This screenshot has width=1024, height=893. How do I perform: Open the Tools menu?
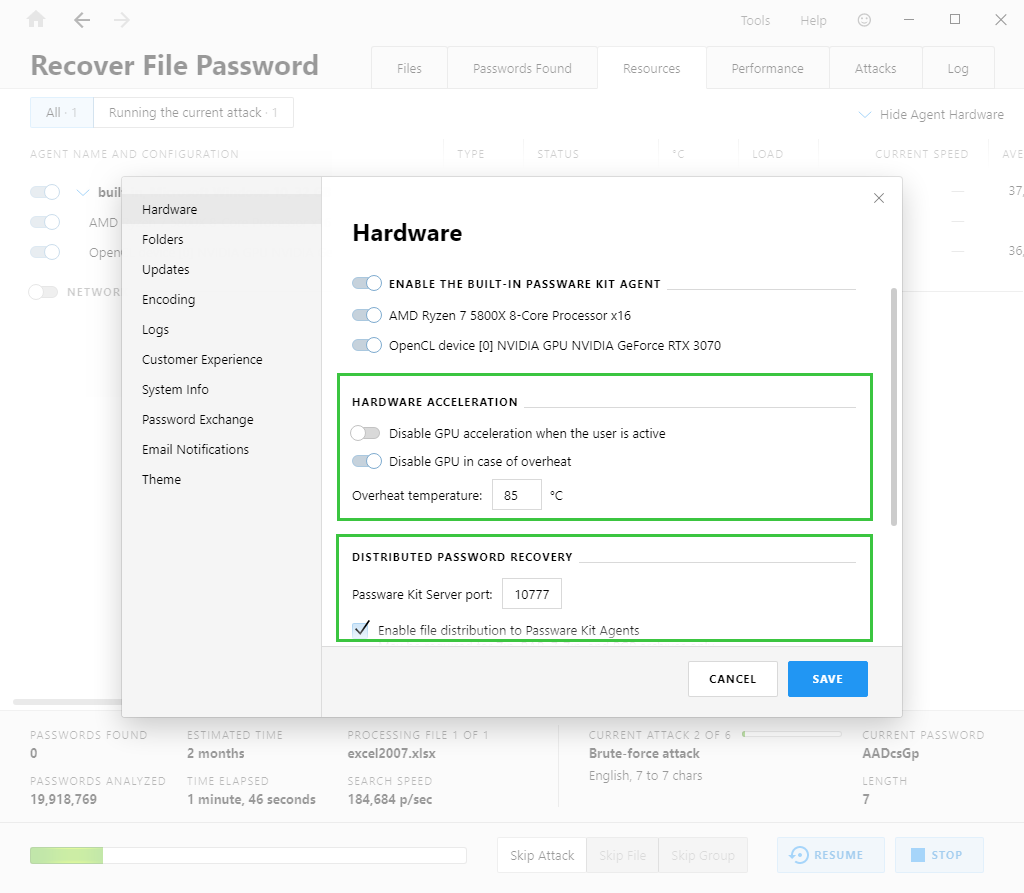(x=755, y=20)
